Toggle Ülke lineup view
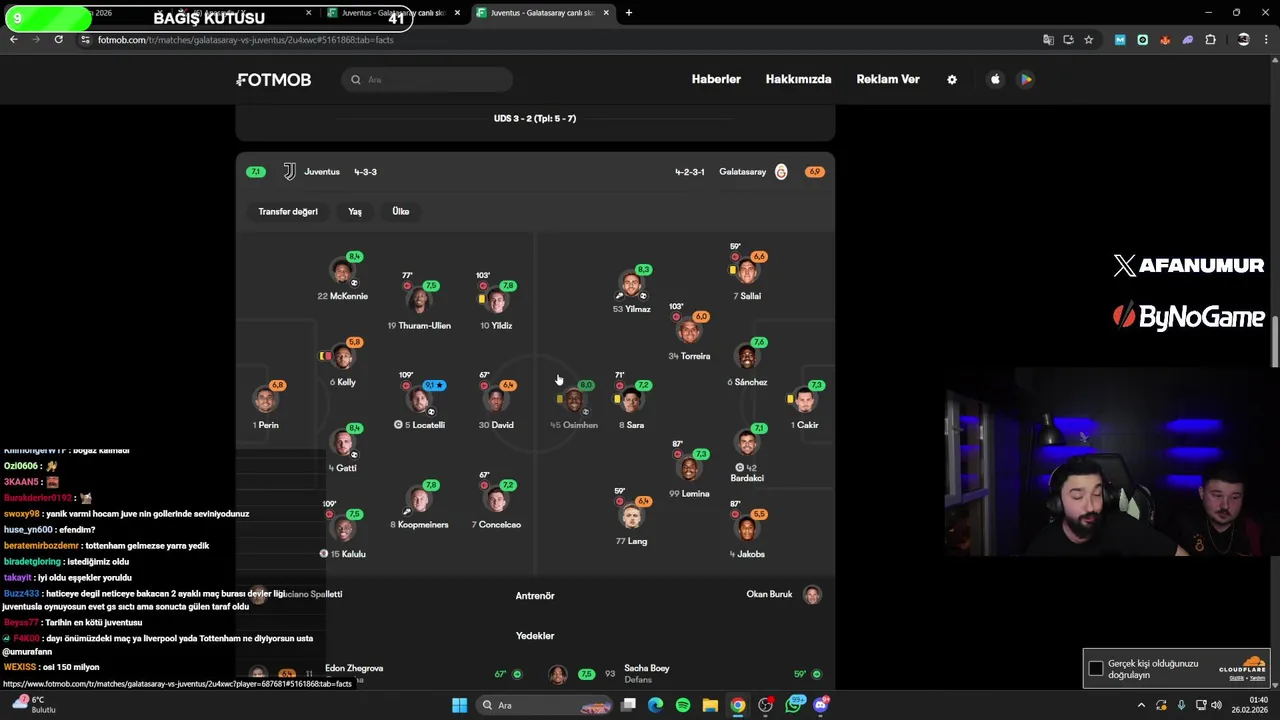The width and height of the screenshot is (1280, 720). [x=401, y=211]
